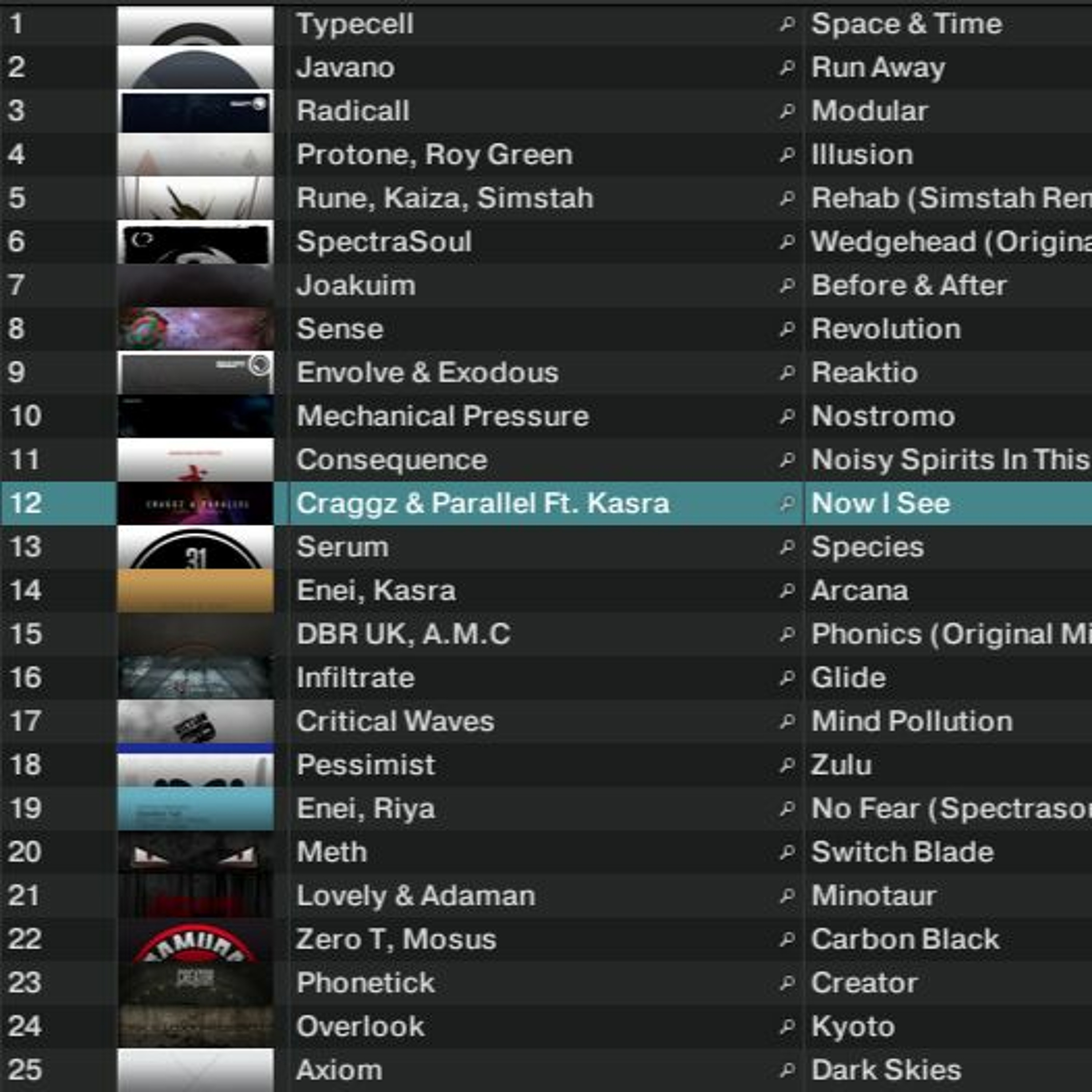Click the magnifier icon beside Zero T, Mosus
The image size is (1092, 1092).
(787, 939)
